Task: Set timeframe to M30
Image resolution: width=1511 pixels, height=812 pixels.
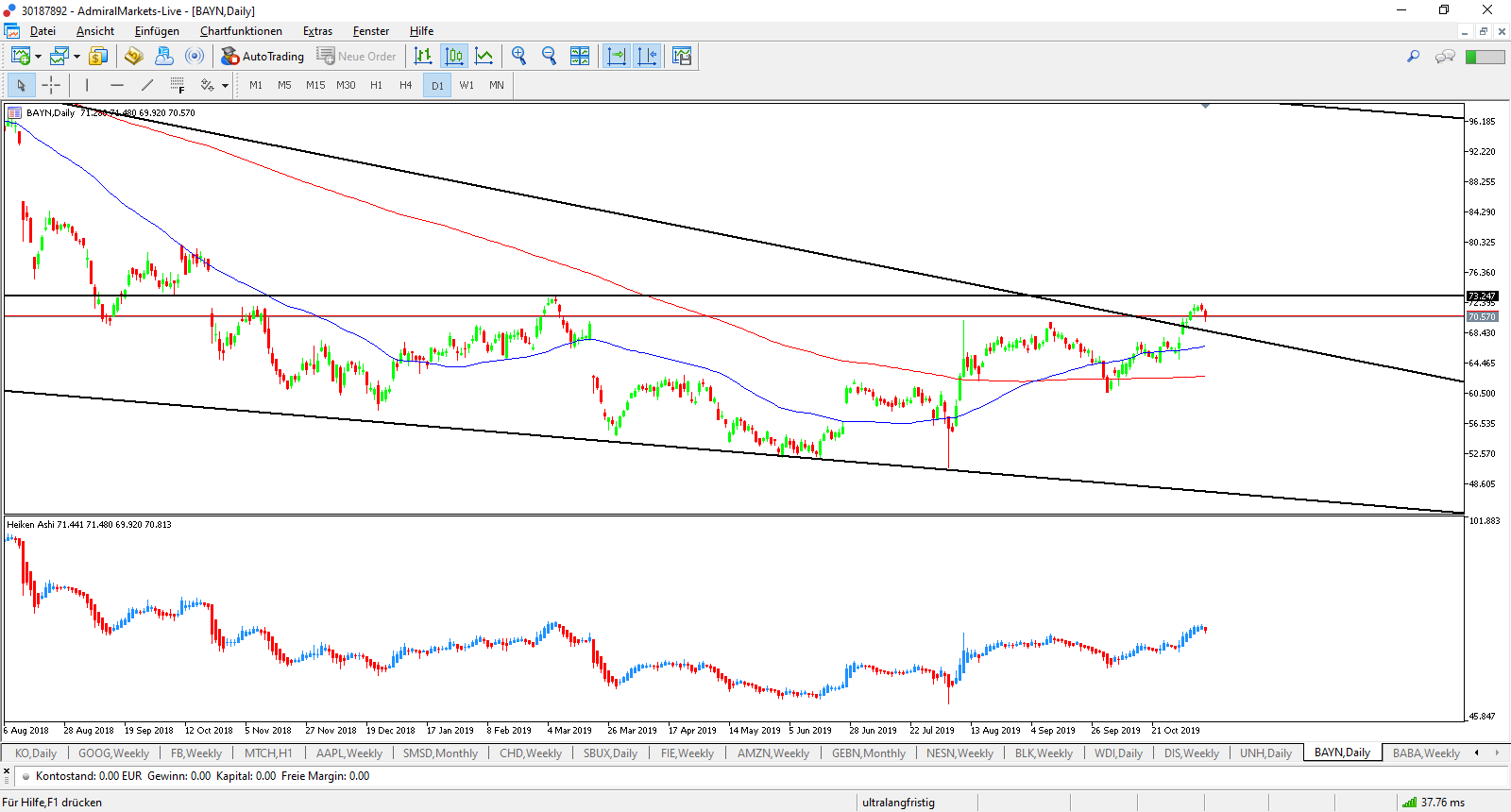Action: coord(347,85)
